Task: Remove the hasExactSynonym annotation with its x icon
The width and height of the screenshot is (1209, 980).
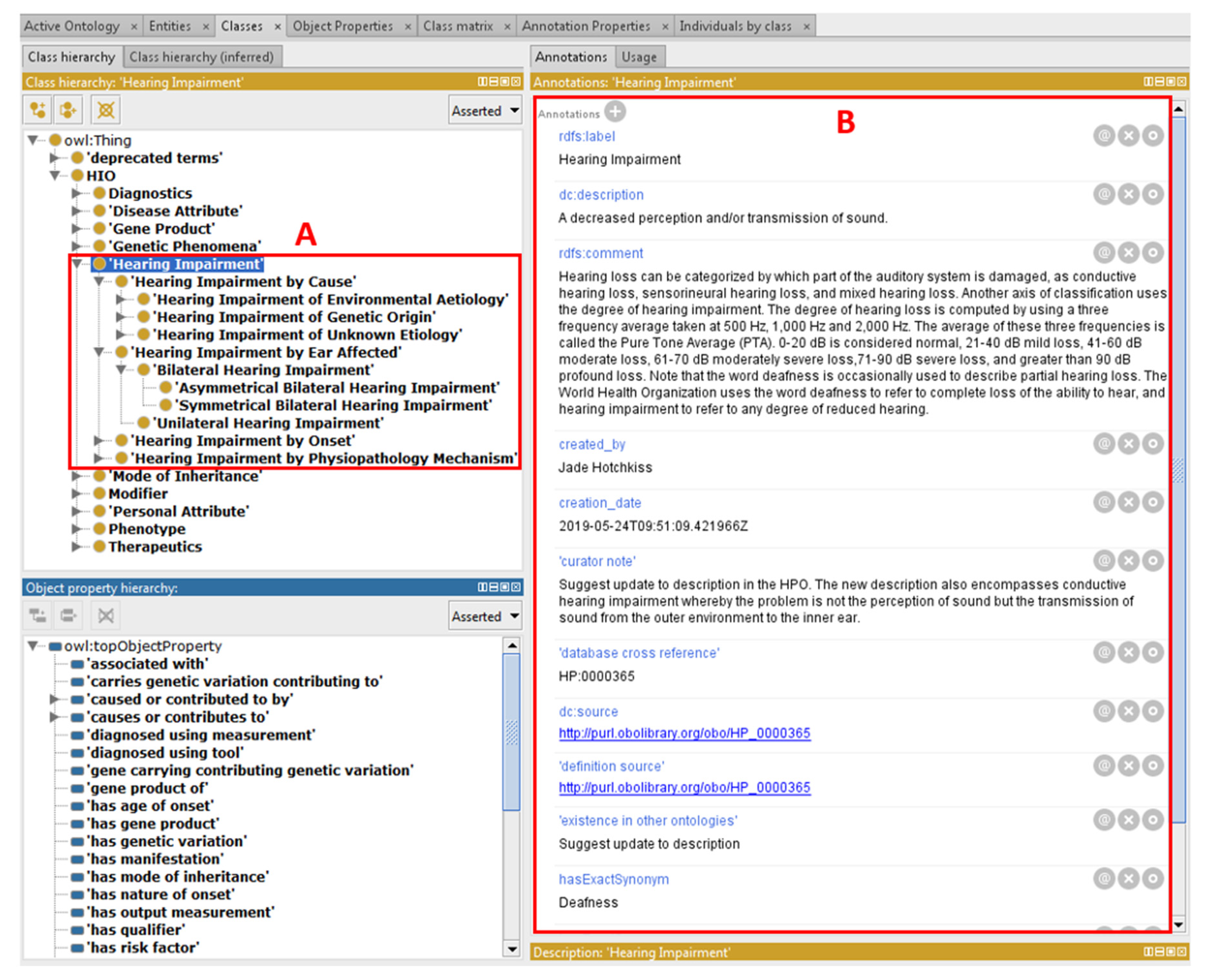Action: coord(1128,878)
